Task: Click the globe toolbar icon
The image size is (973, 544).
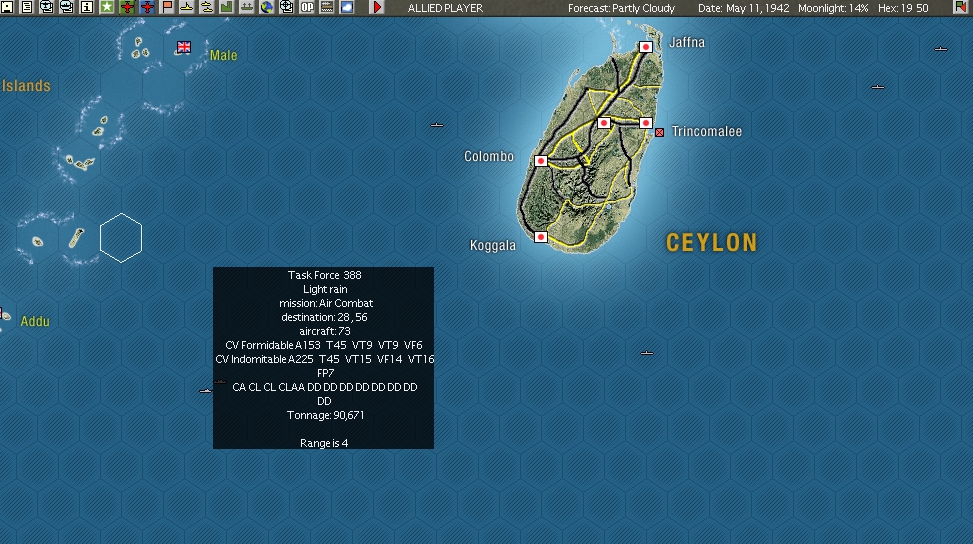Action: [x=266, y=7]
